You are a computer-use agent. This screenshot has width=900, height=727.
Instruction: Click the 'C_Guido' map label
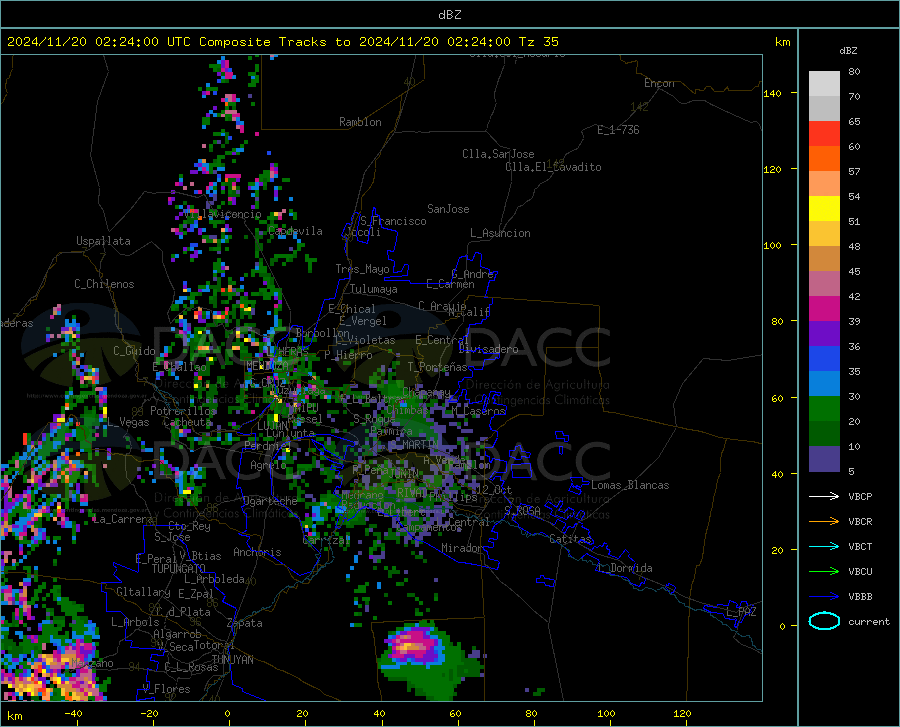pyautogui.click(x=134, y=351)
